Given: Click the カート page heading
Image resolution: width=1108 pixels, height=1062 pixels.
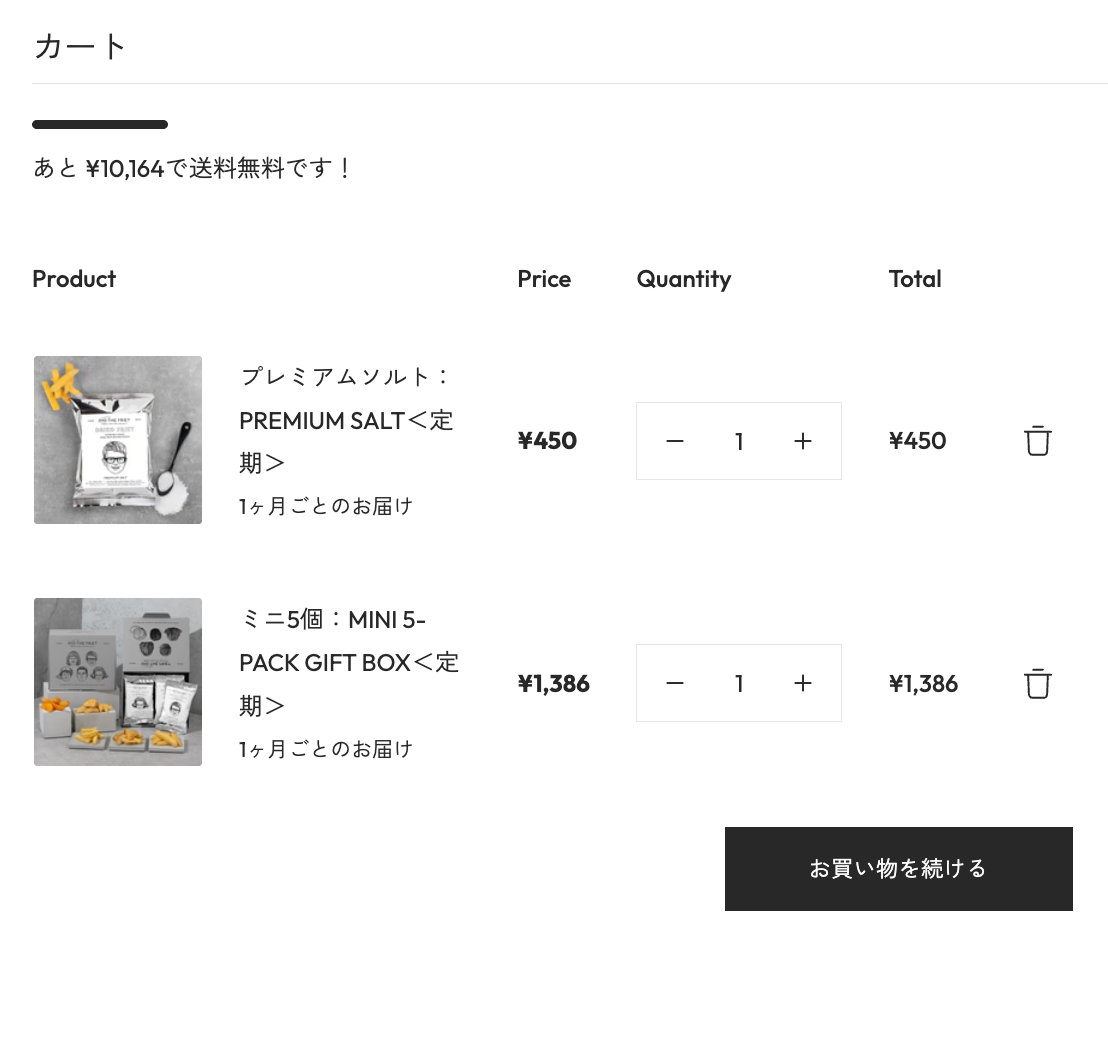Looking at the screenshot, I should pyautogui.click(x=80, y=47).
